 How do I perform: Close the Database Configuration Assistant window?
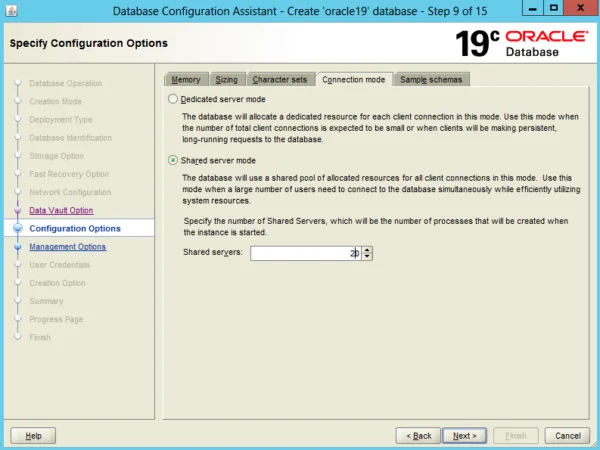pos(580,8)
